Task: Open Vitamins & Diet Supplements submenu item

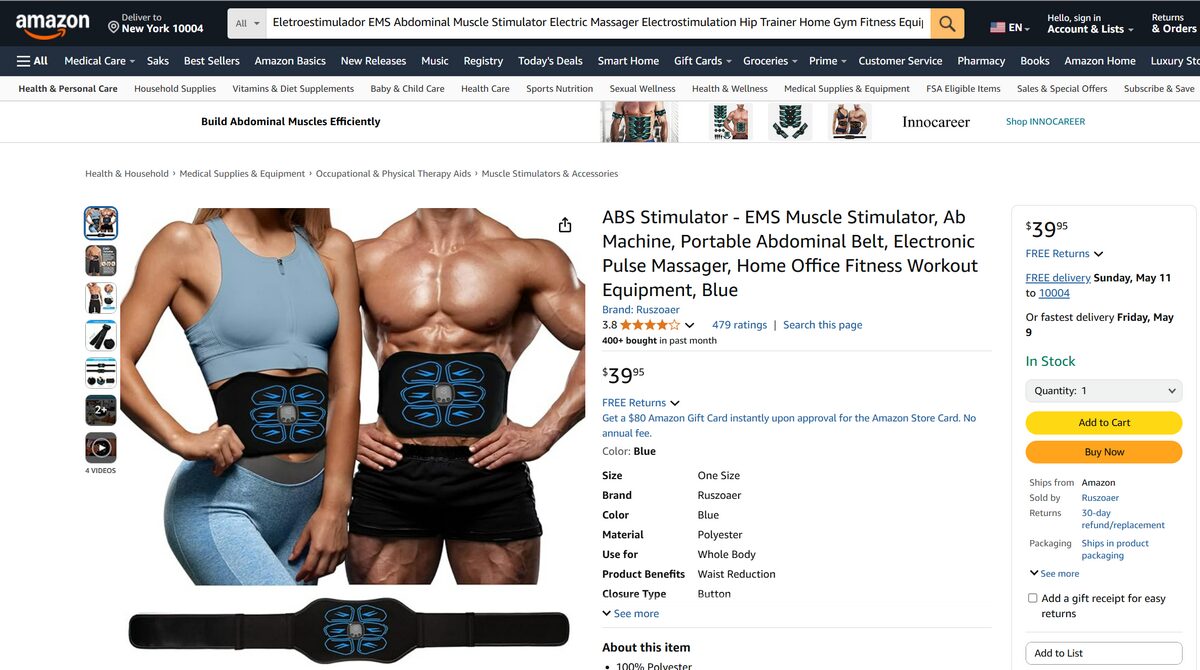Action: (x=293, y=89)
